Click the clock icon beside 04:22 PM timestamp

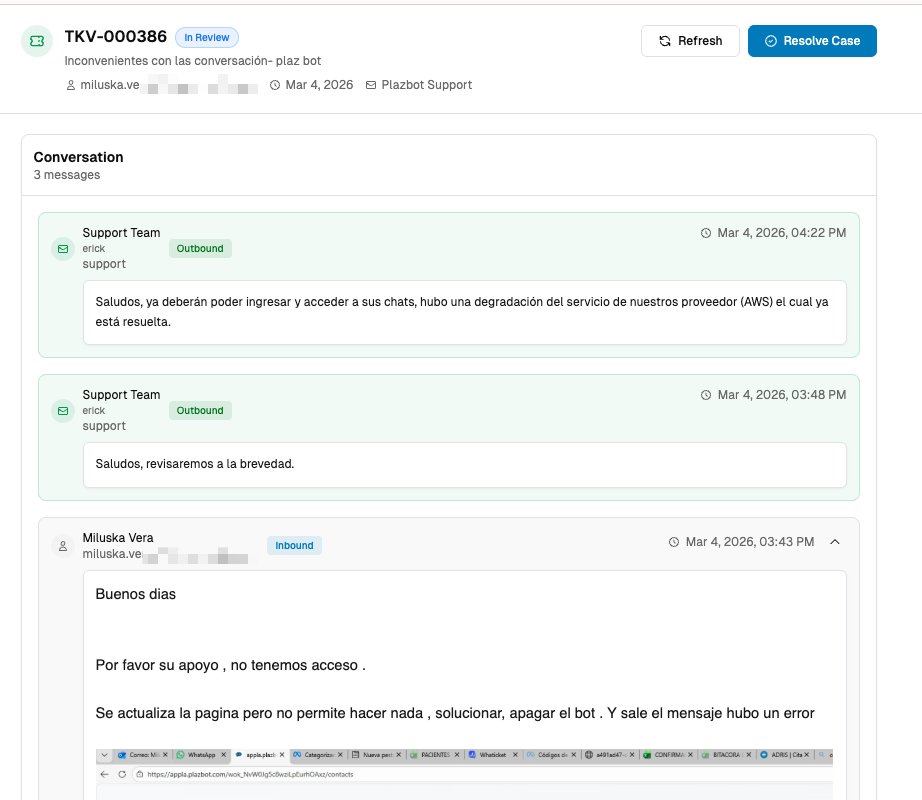pos(706,233)
